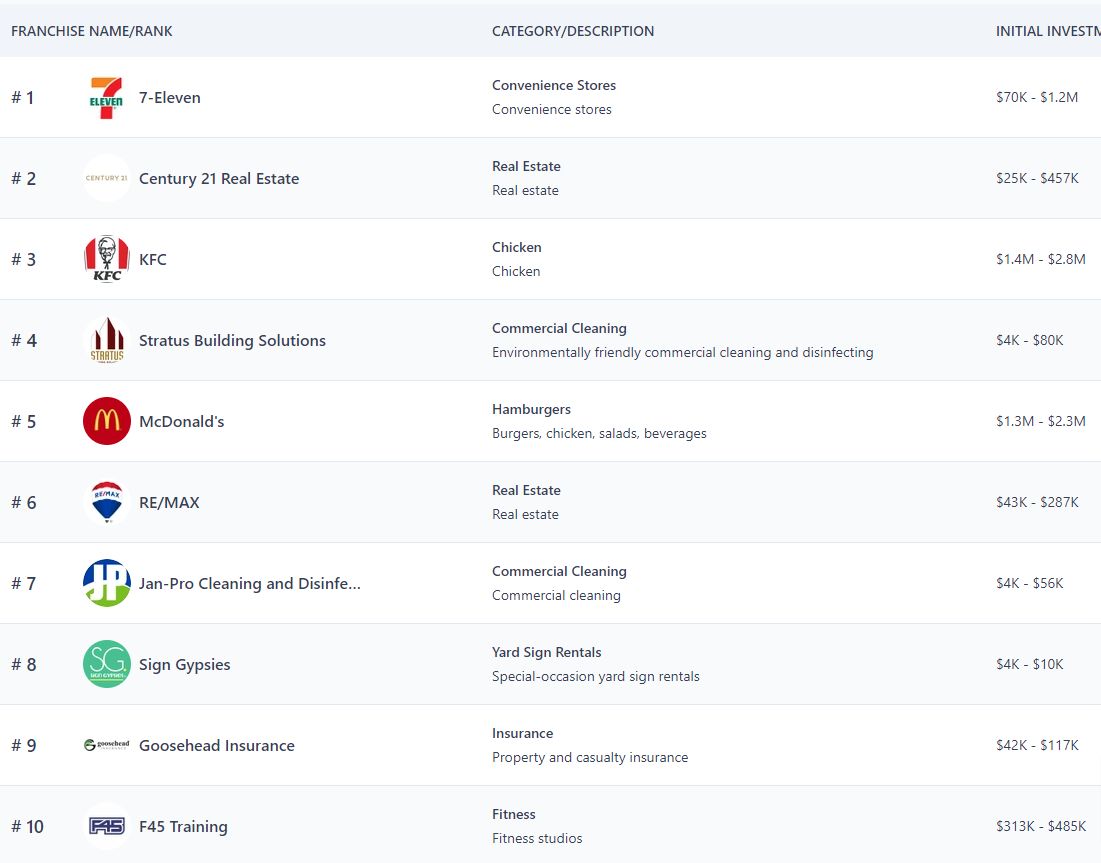Screen dimensions: 1101x863
Task: Open the KFC franchise name link
Action: point(153,259)
